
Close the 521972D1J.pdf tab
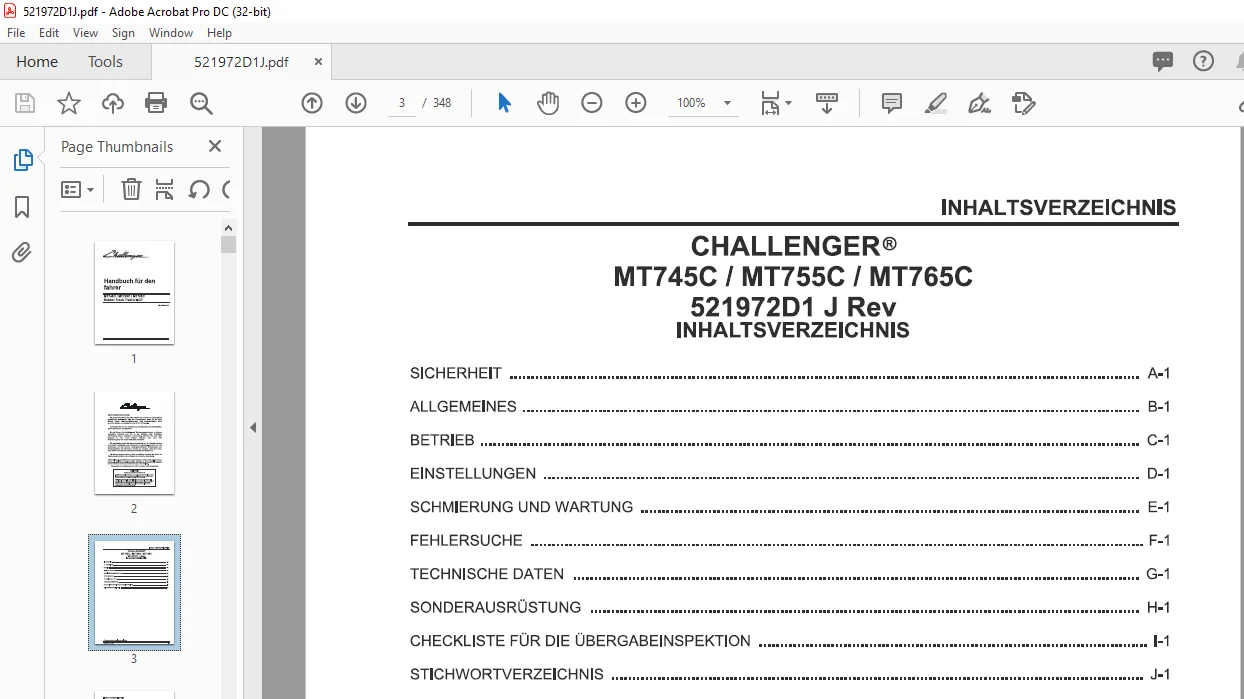[319, 61]
